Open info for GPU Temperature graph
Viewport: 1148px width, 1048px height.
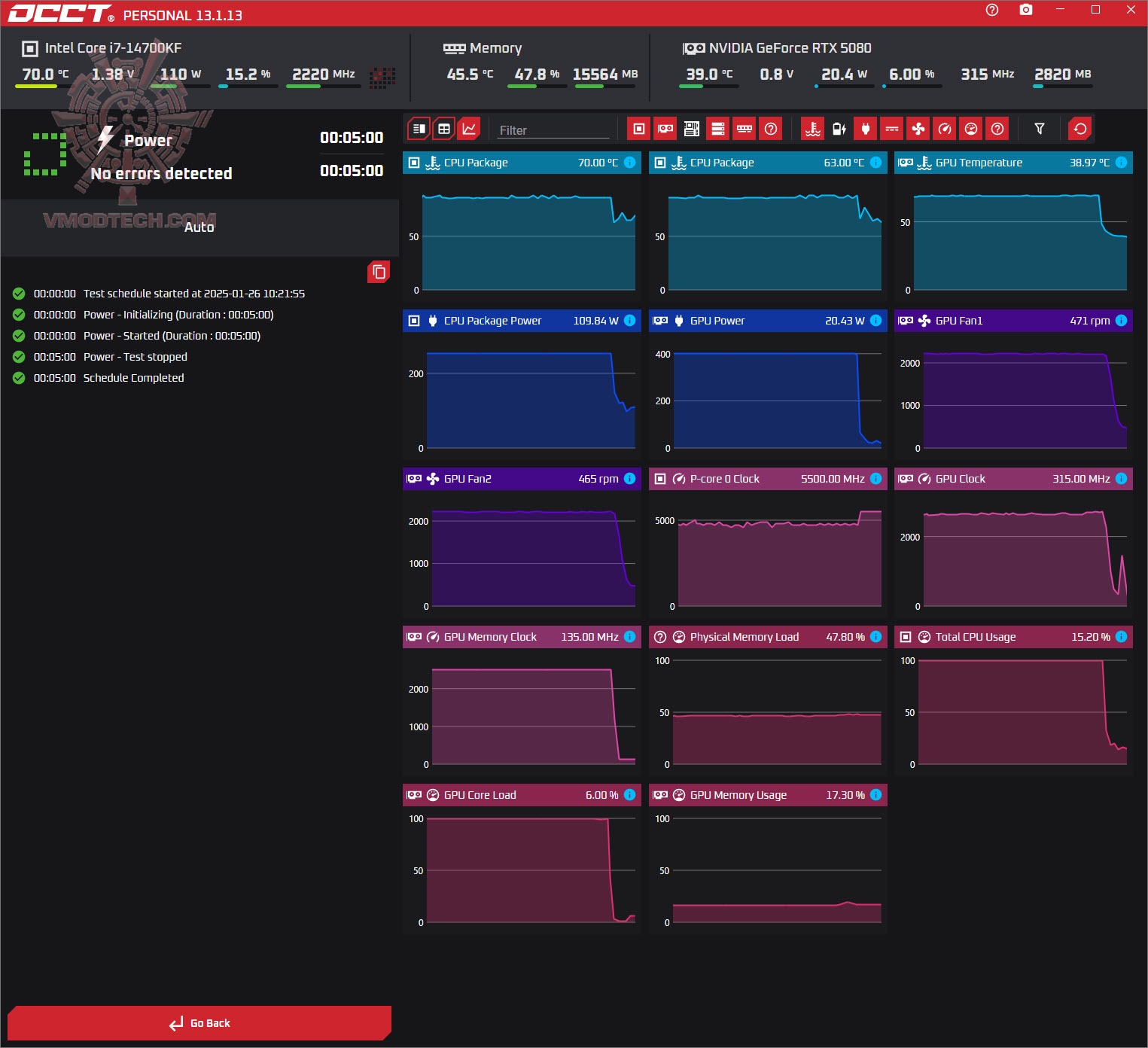[1122, 163]
